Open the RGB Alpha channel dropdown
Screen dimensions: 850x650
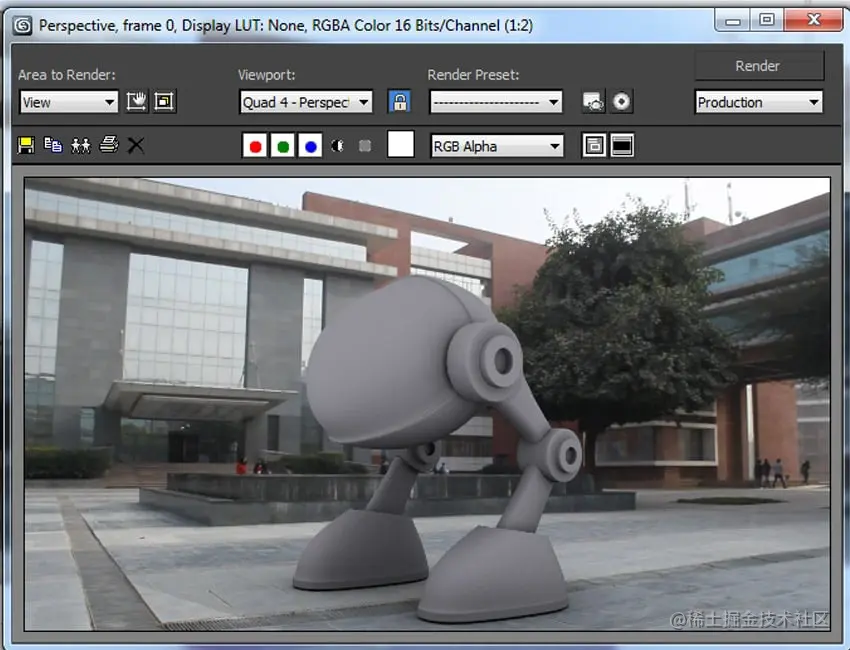pyautogui.click(x=497, y=146)
